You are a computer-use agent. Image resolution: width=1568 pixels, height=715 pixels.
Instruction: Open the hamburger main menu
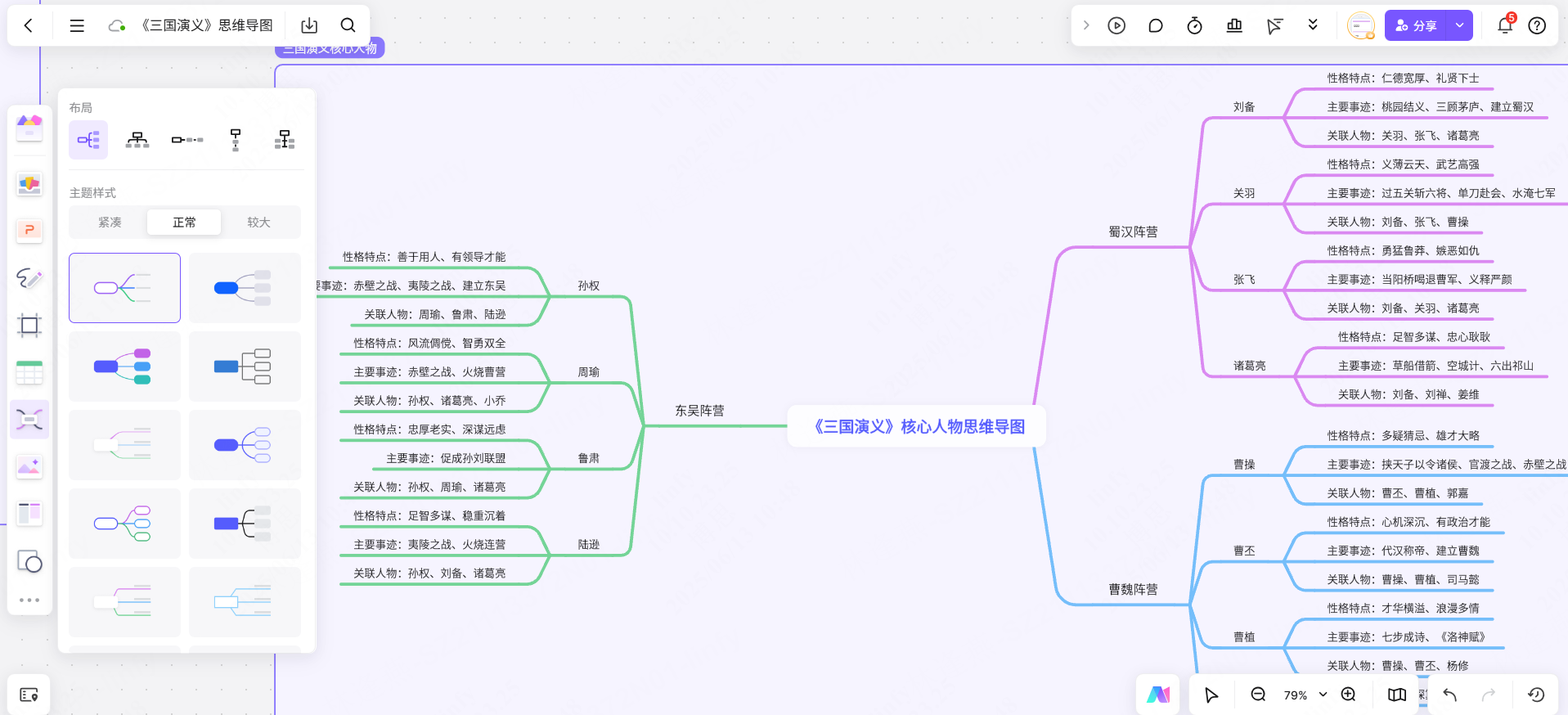point(77,25)
